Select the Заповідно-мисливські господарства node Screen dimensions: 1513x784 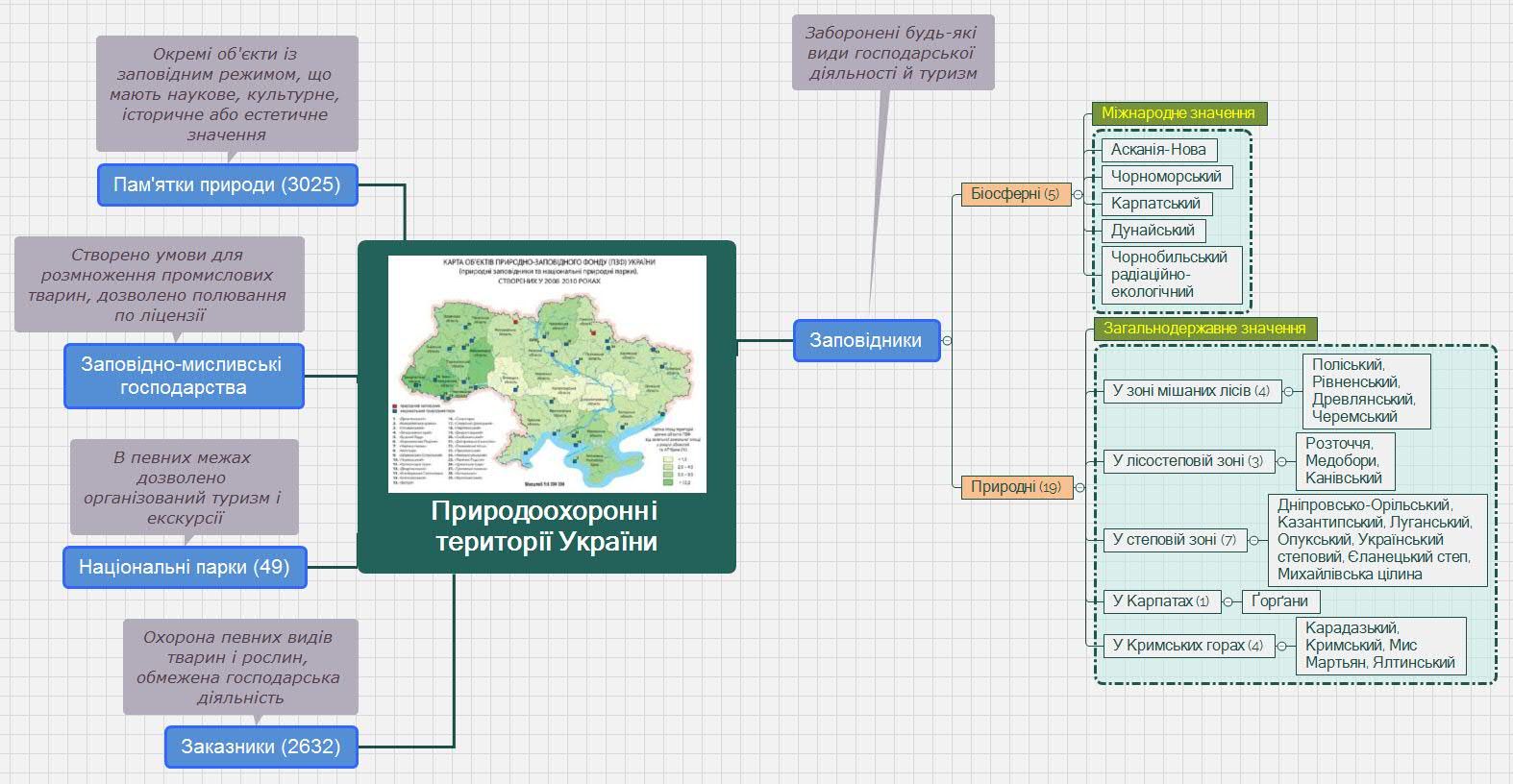[x=184, y=376]
